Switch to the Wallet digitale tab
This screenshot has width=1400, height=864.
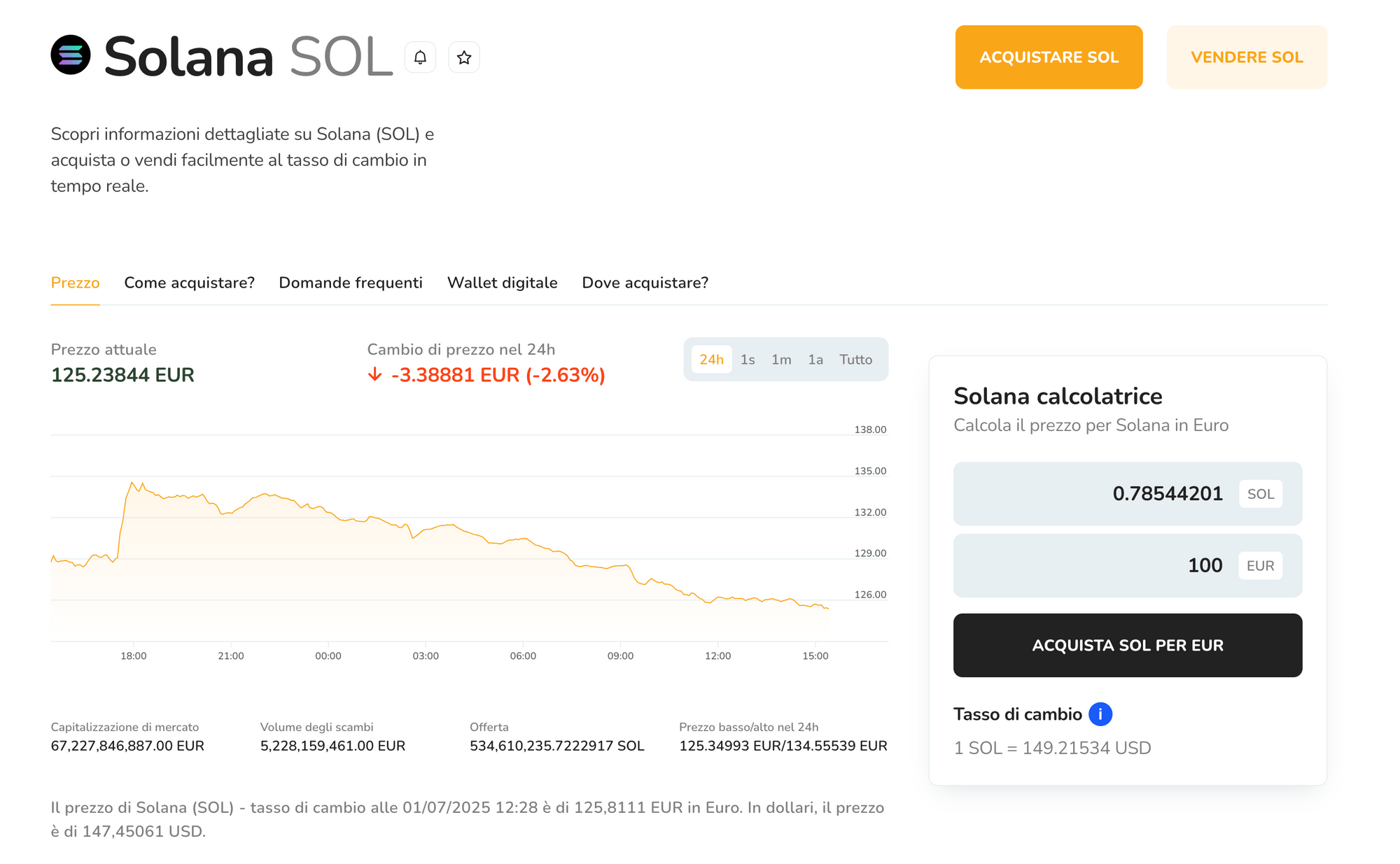[x=502, y=283]
